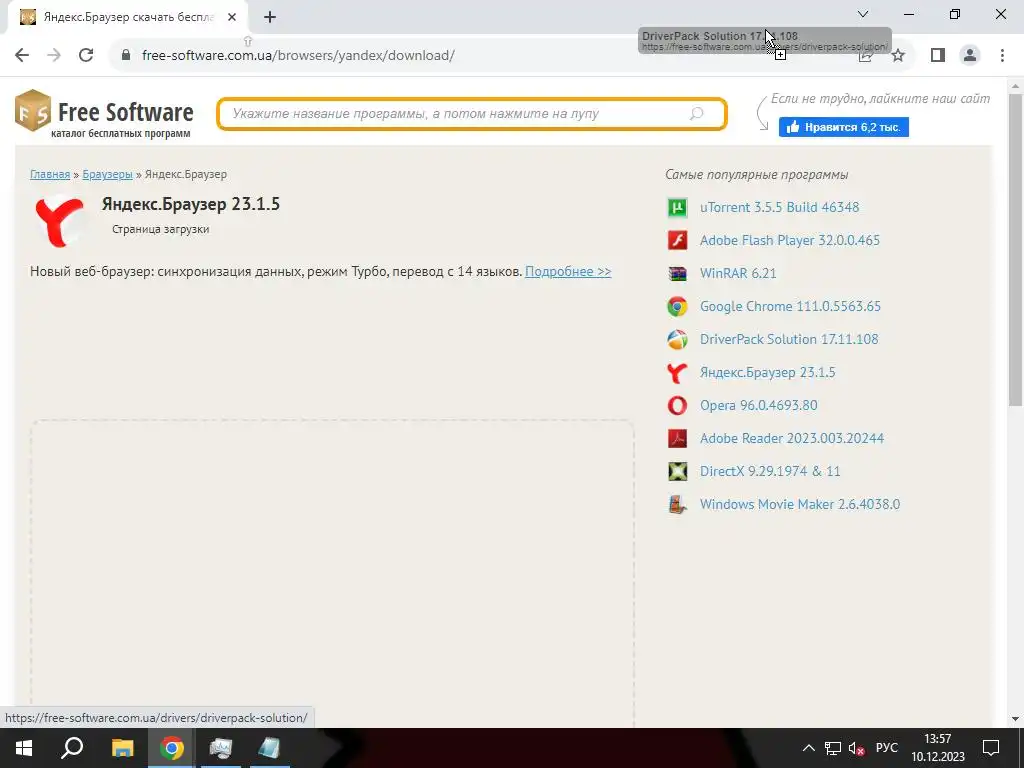Open the browser side panel
Image resolution: width=1024 pixels, height=768 pixels.
[938, 55]
